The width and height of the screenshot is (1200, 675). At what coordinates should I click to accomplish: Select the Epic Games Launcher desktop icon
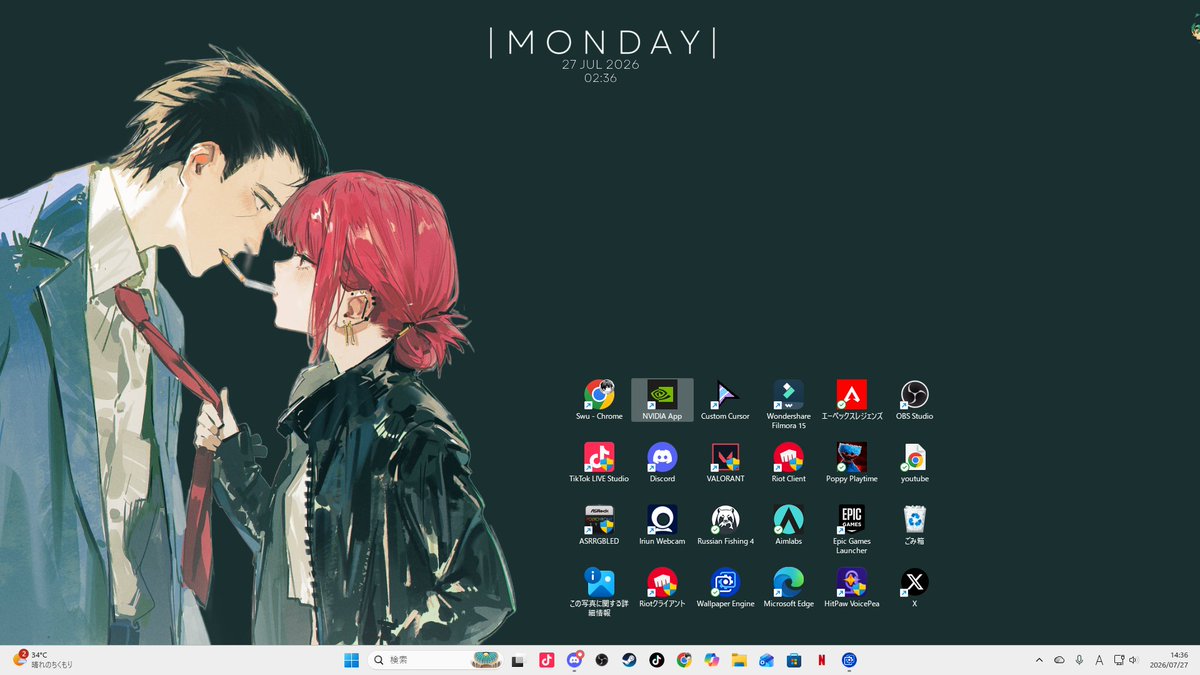(852, 530)
